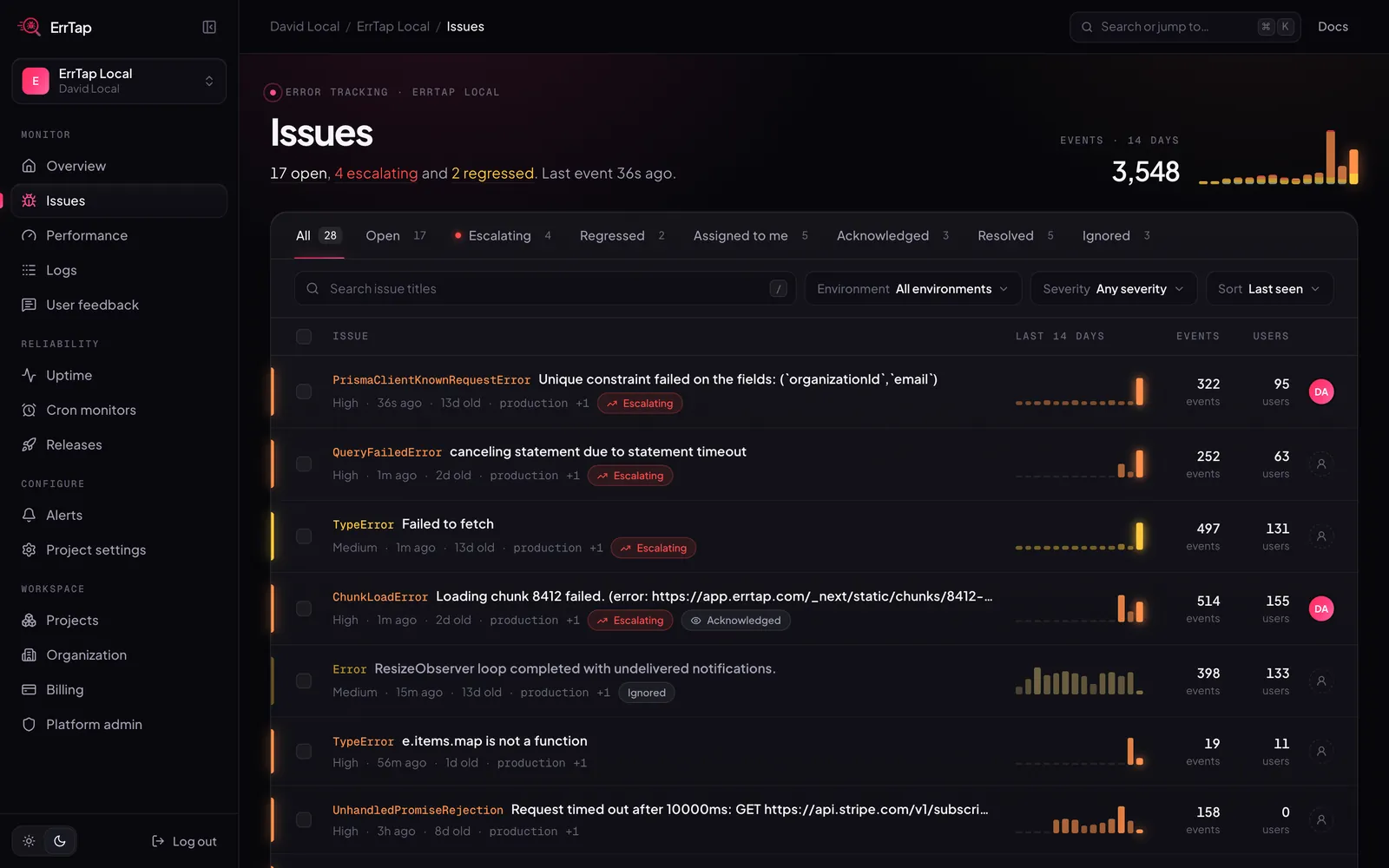Open the ErrTap Local project switcher
The width and height of the screenshot is (1389, 868).
tap(119, 81)
